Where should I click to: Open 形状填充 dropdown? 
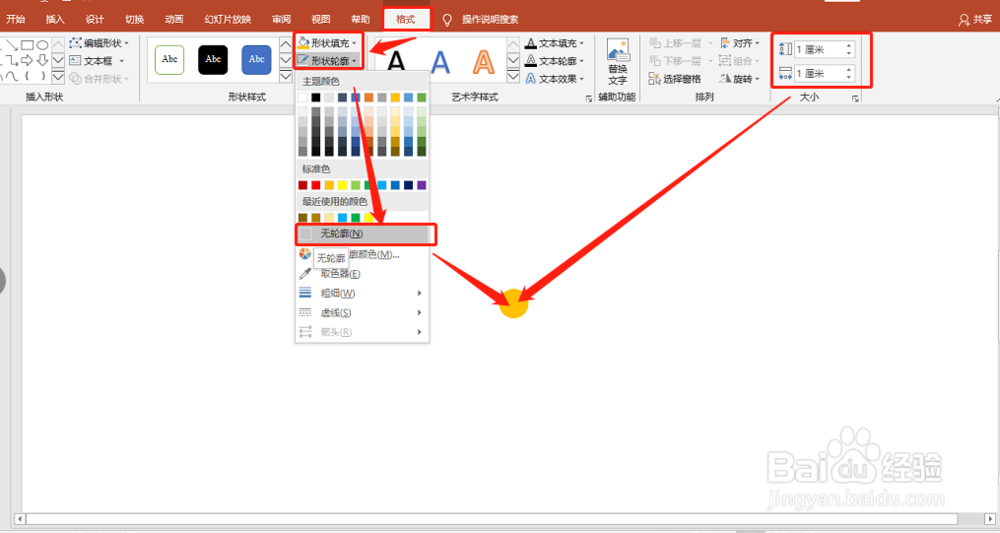point(328,43)
